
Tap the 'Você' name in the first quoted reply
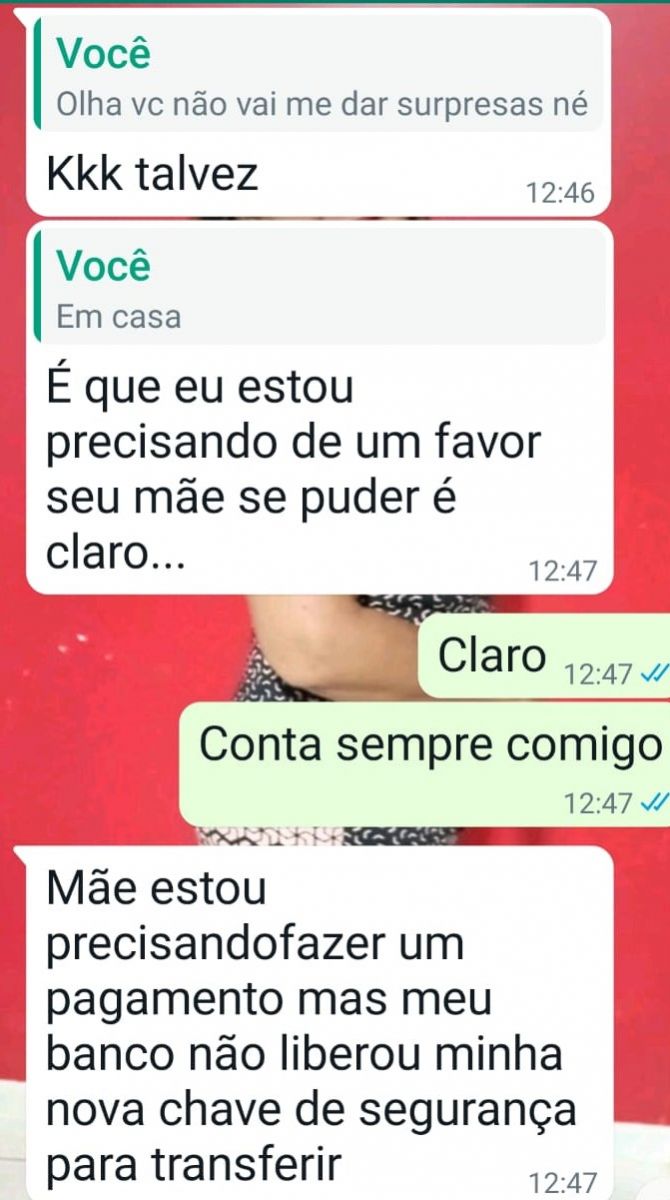tap(104, 54)
